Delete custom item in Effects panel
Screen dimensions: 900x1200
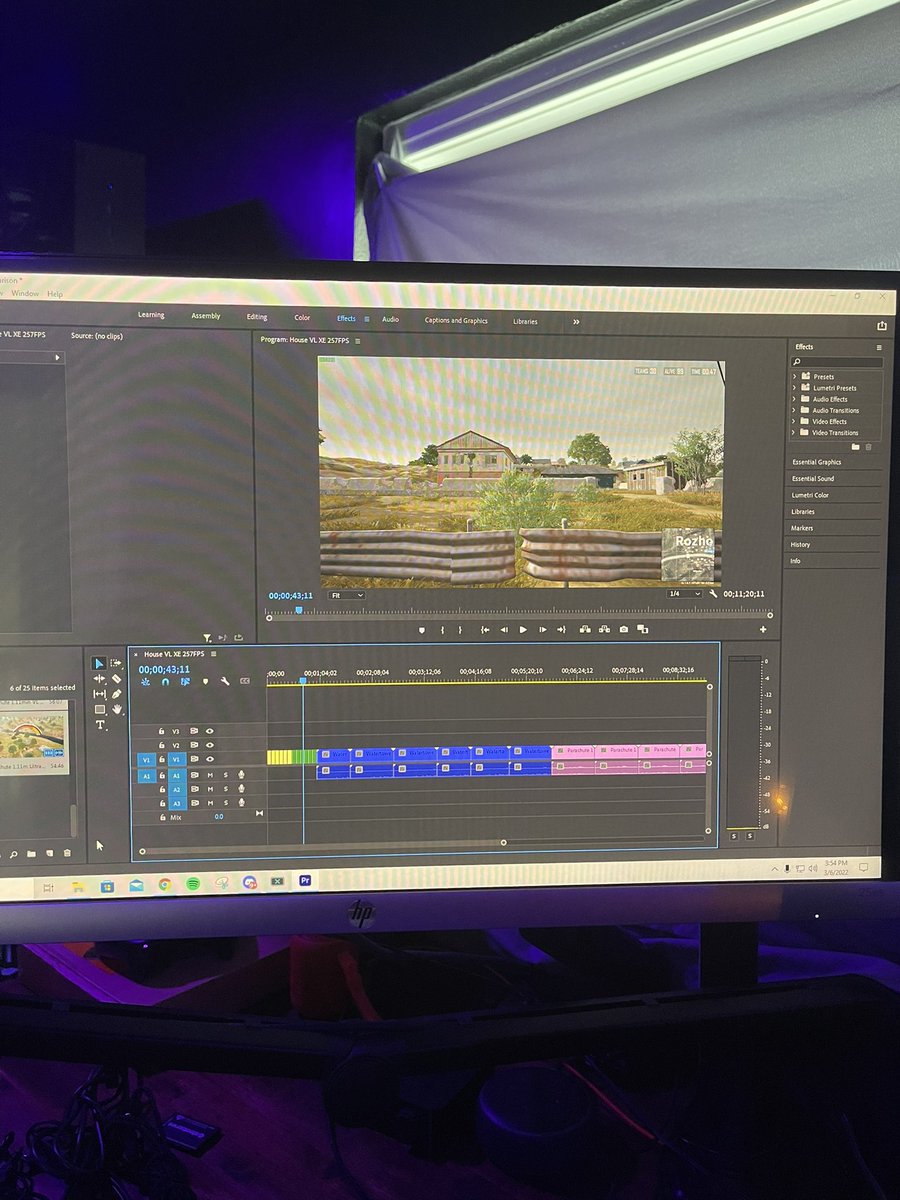[x=868, y=447]
